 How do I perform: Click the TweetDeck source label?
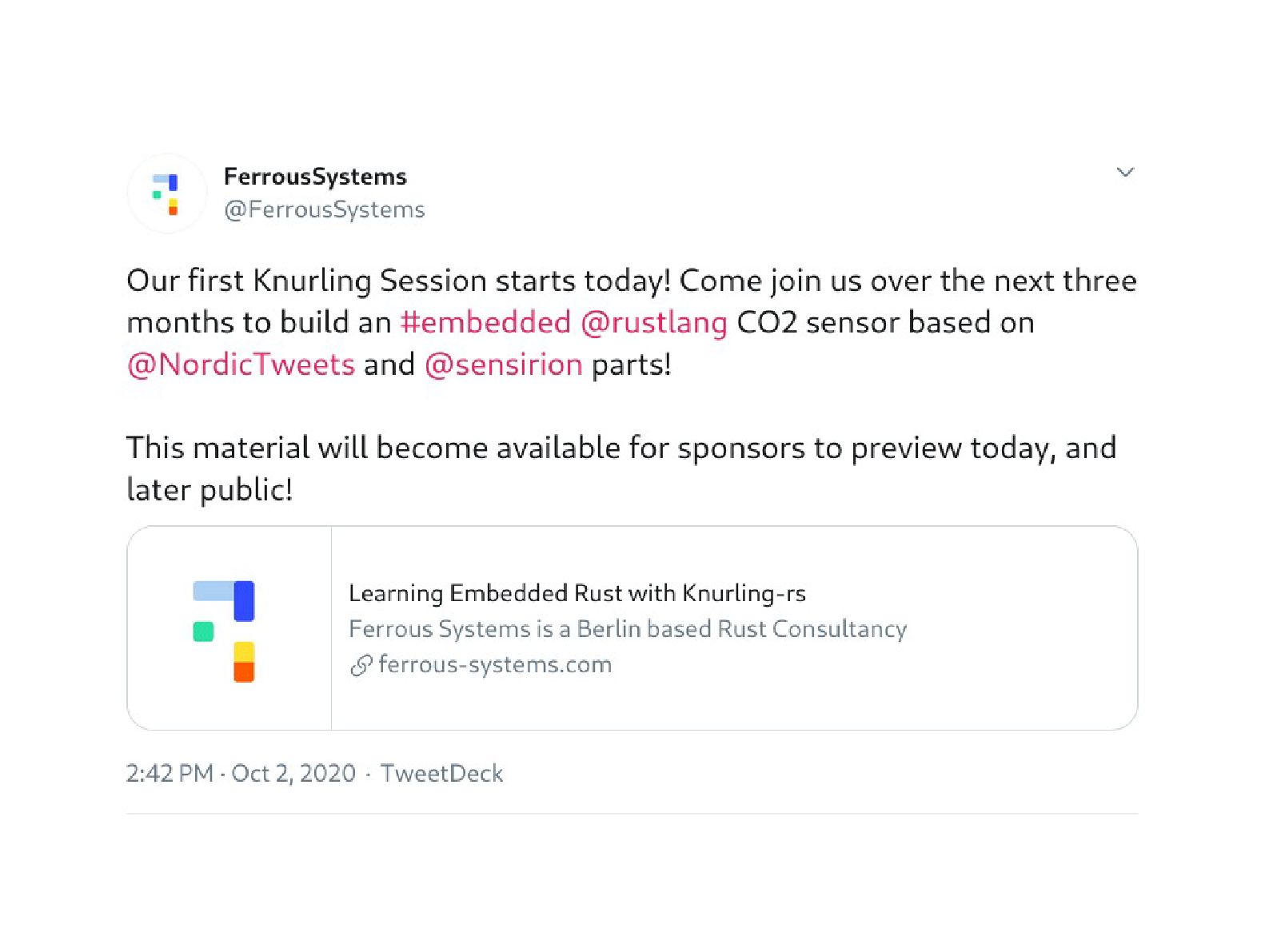click(x=441, y=773)
